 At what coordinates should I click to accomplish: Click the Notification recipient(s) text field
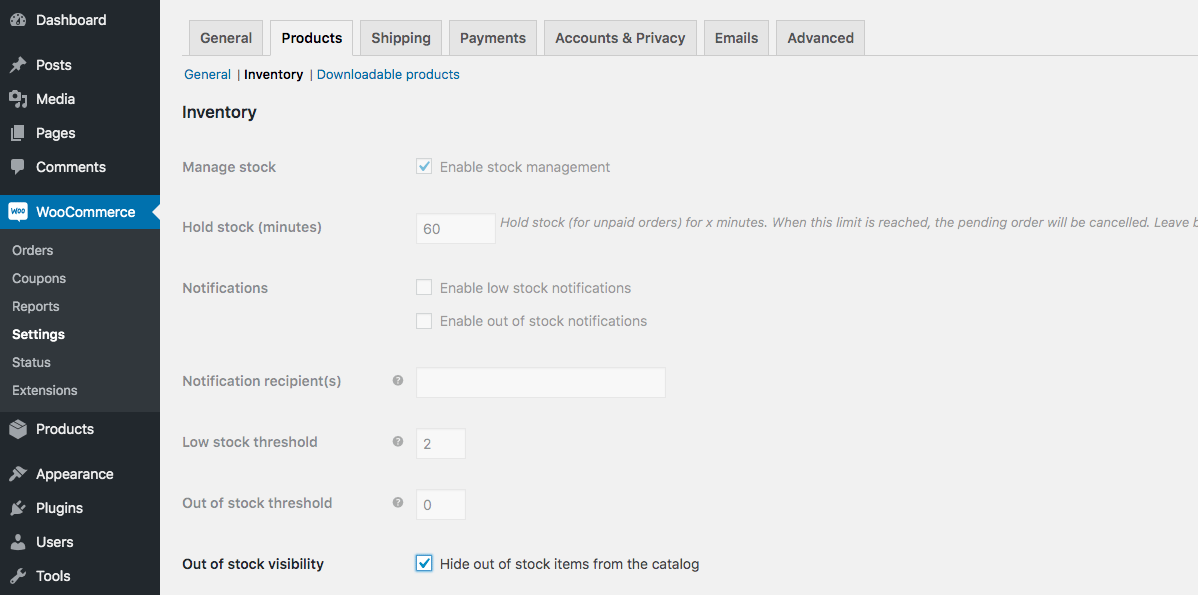[540, 382]
